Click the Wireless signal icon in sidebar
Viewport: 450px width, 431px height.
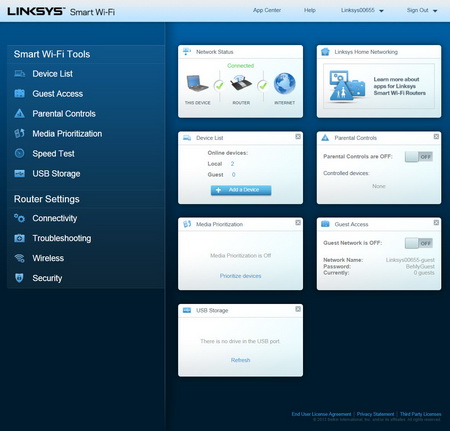pyautogui.click(x=20, y=258)
